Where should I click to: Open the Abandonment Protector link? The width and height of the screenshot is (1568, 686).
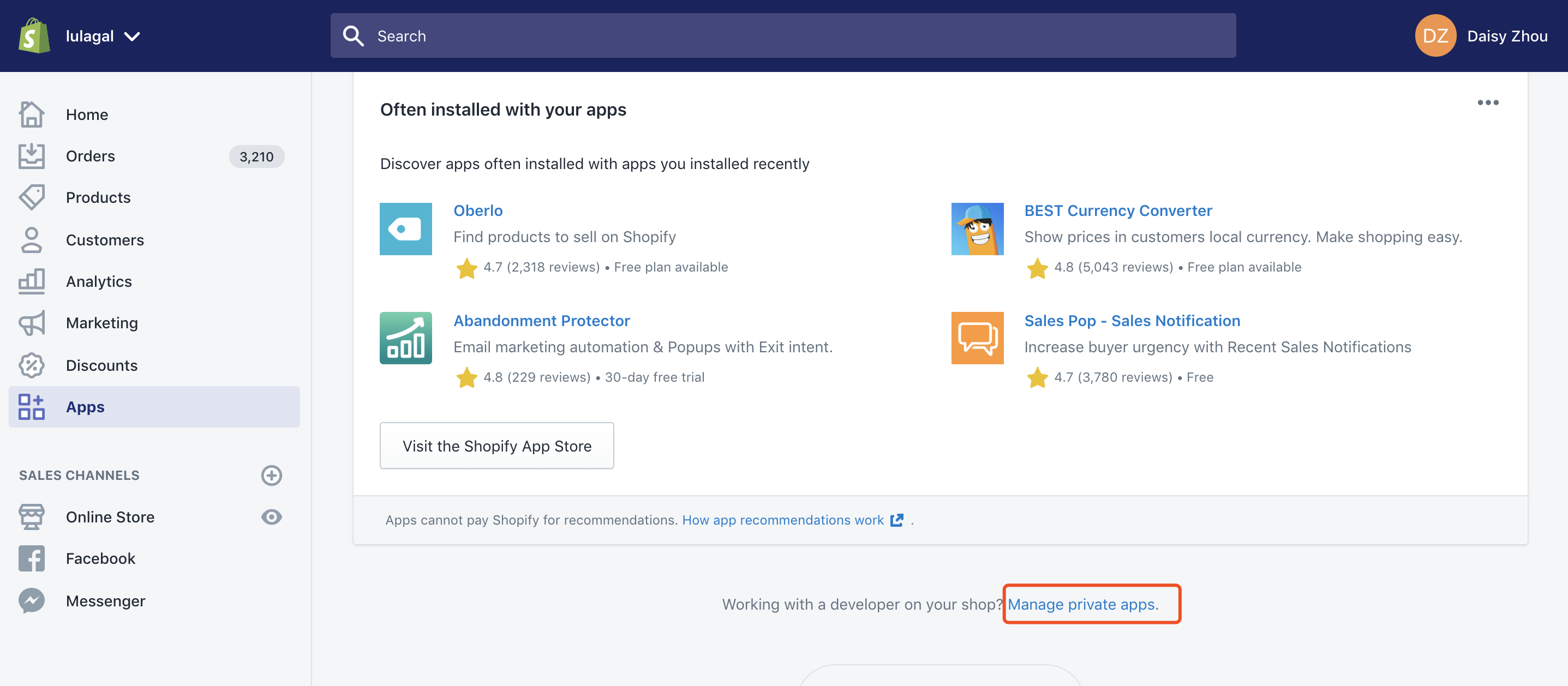(541, 321)
